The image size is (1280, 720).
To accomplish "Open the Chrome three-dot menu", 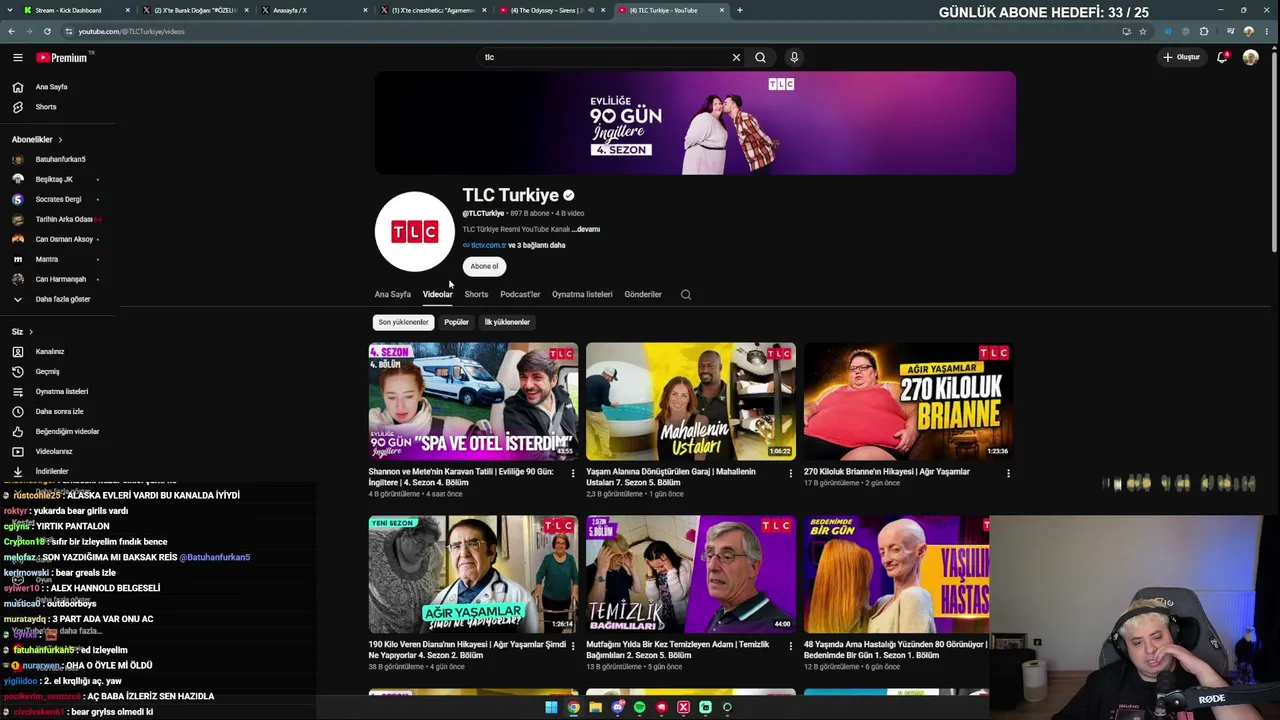I will click(1267, 31).
